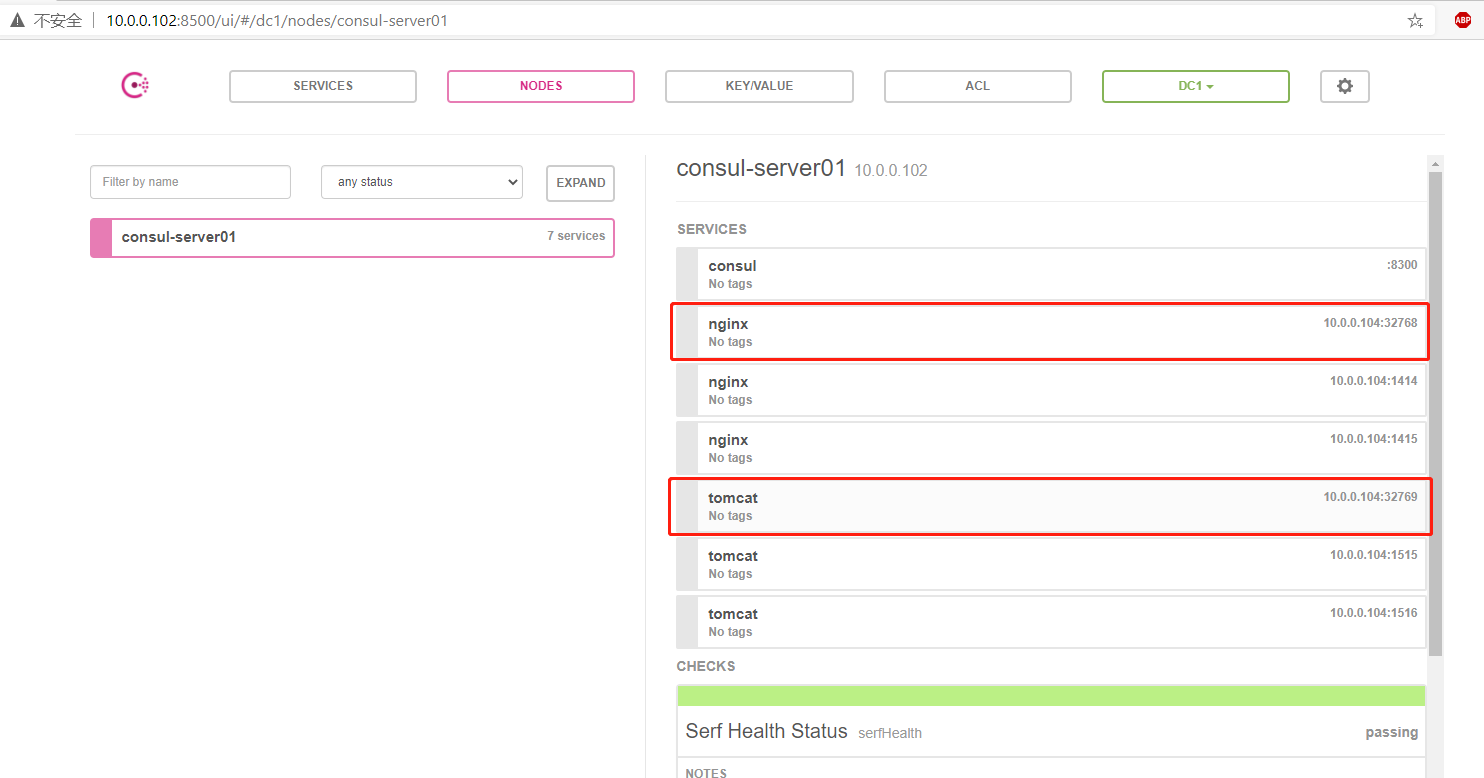Click the not-secure warning icon

(17, 20)
